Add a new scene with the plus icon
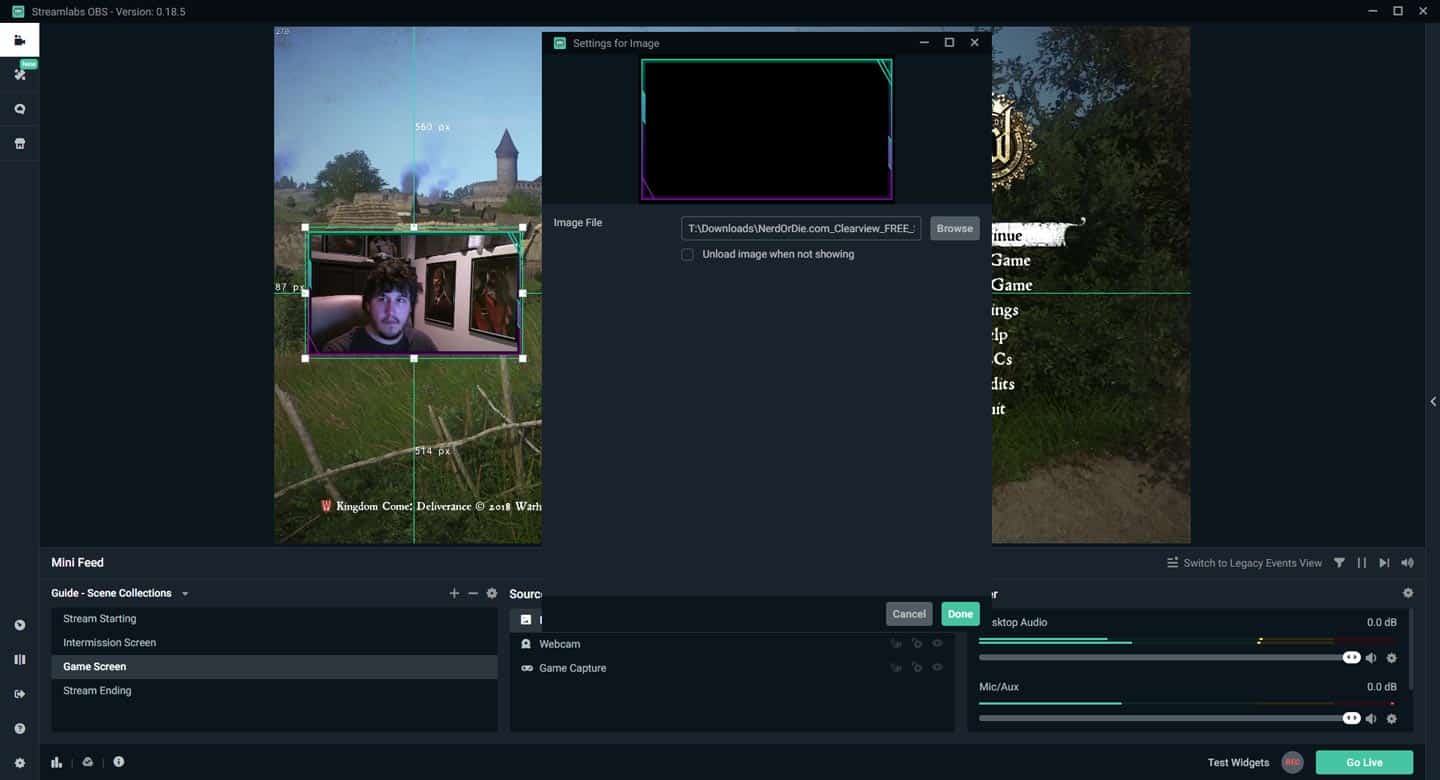1440x780 pixels. pyautogui.click(x=454, y=593)
